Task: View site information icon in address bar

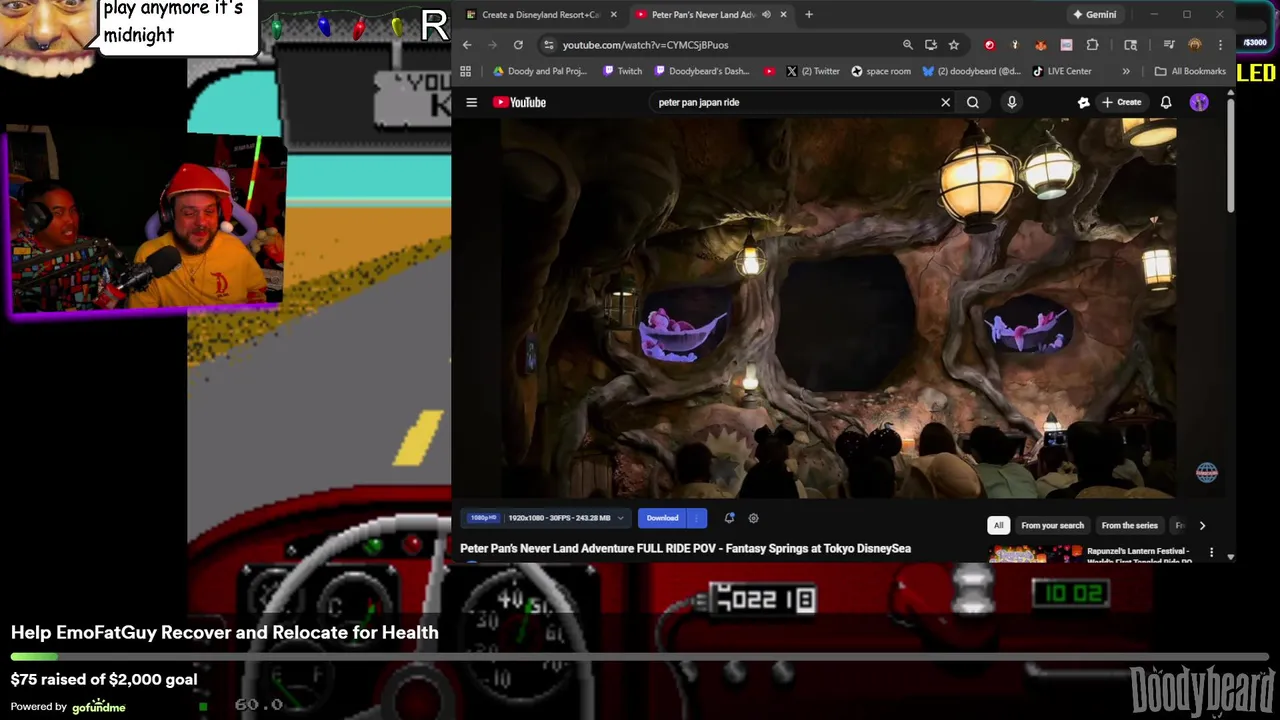Action: (547, 45)
